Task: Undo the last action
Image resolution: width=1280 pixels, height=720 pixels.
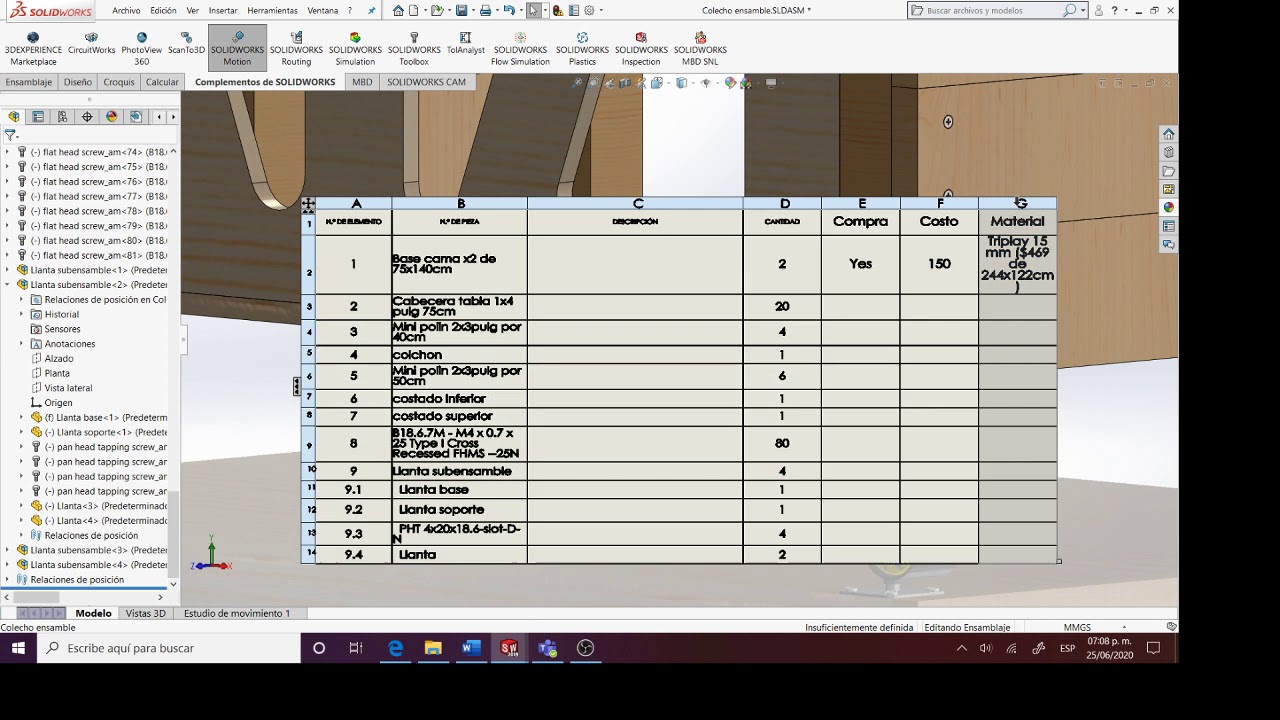Action: [x=509, y=10]
